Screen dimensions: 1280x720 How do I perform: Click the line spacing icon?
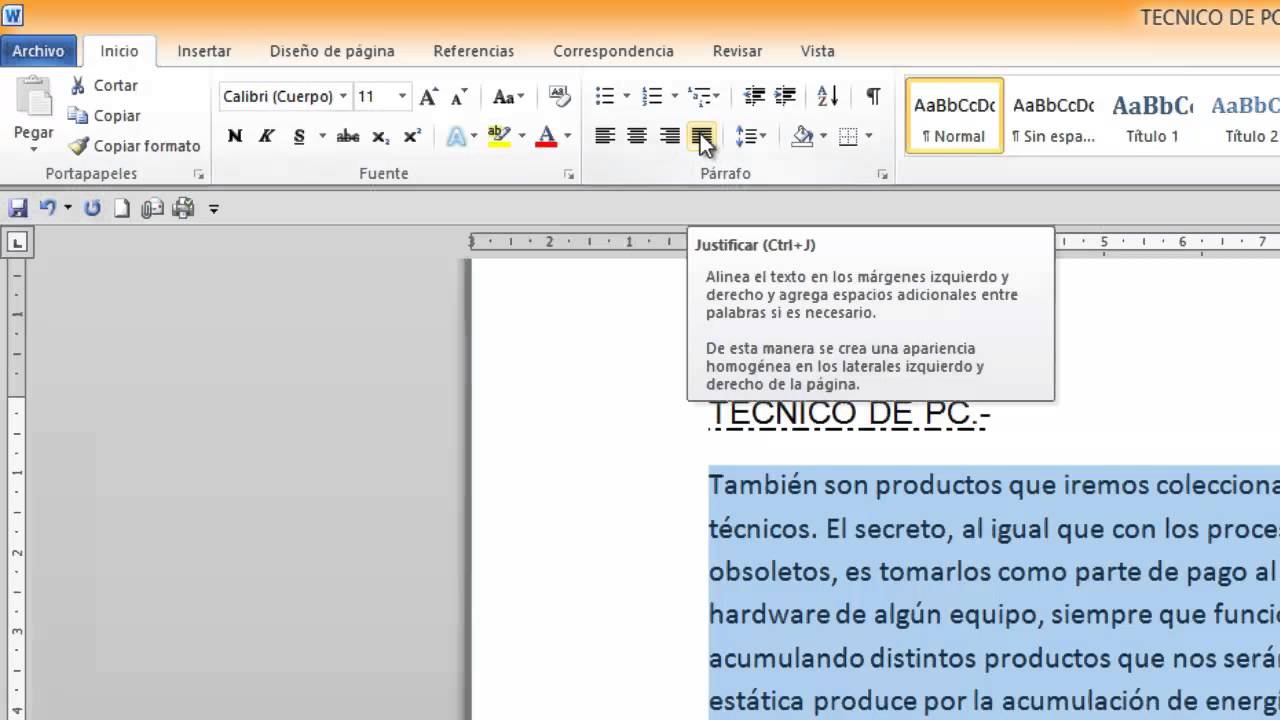[x=746, y=136]
